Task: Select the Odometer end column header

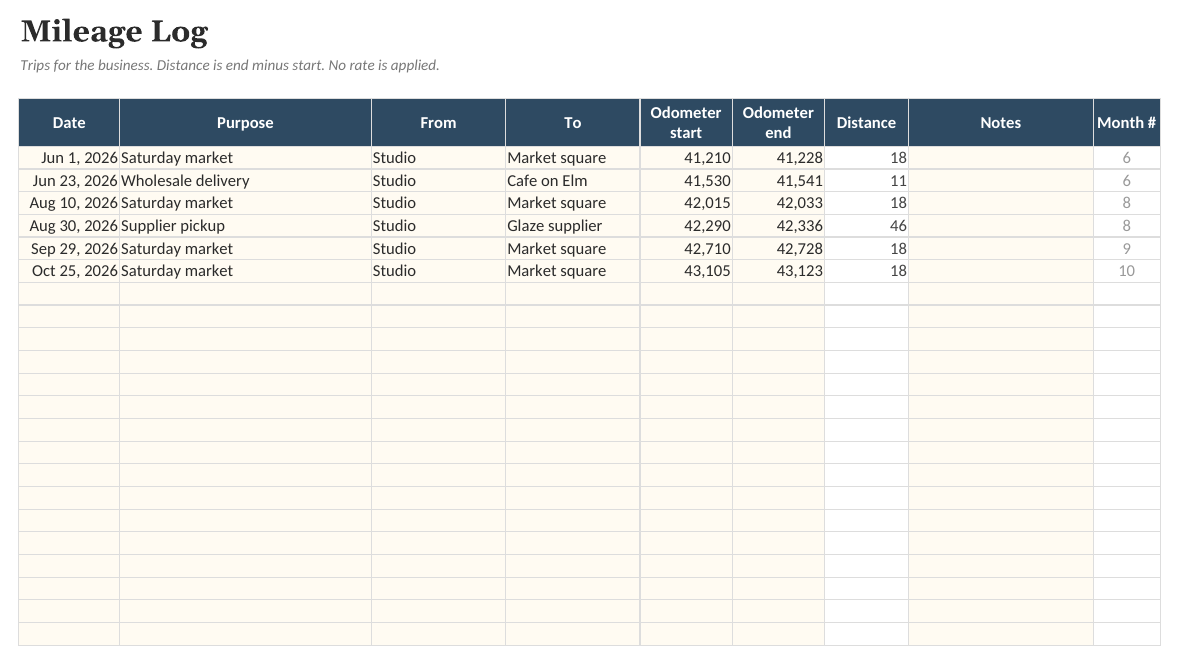Action: pyautogui.click(x=778, y=123)
